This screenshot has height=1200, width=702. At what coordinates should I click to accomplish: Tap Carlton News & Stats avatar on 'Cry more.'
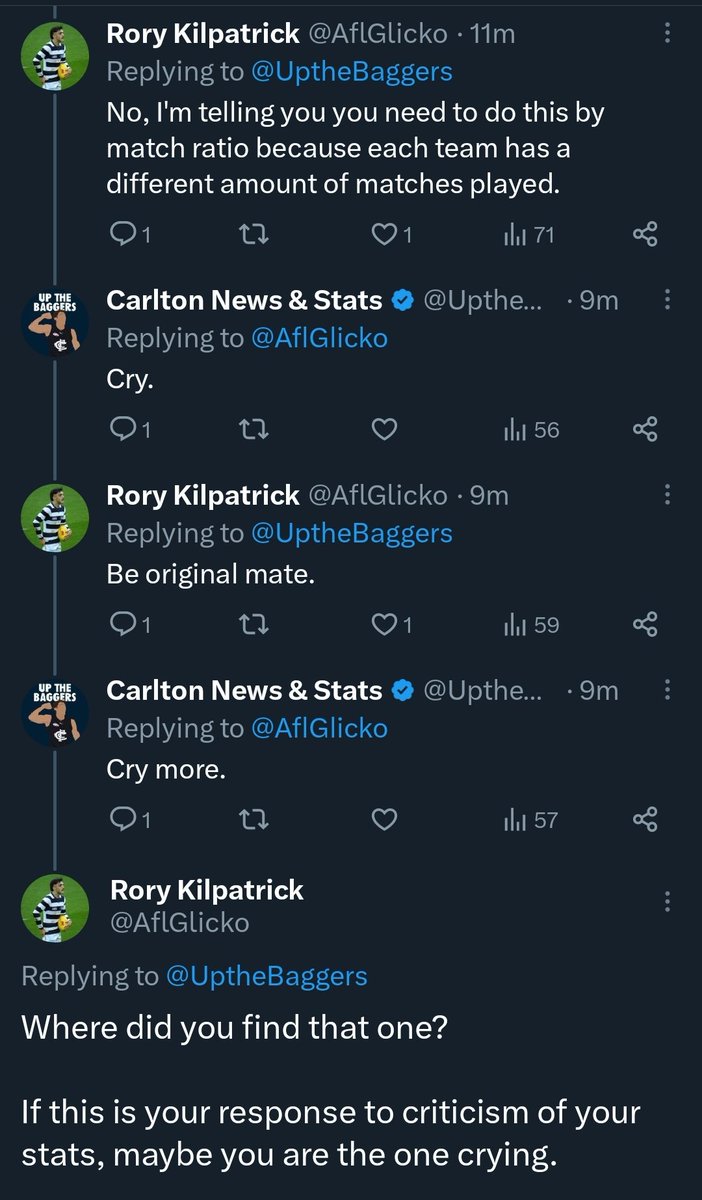tap(56, 714)
